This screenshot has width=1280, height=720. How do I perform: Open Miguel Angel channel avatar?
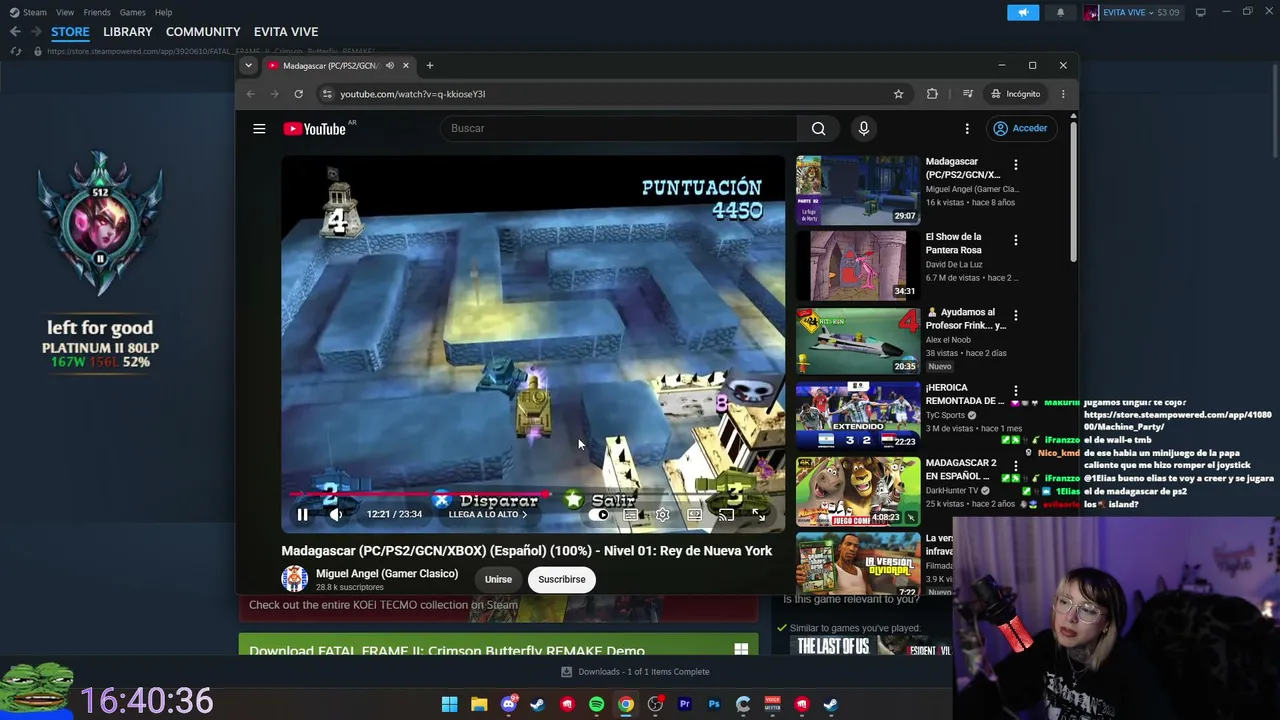(x=295, y=579)
